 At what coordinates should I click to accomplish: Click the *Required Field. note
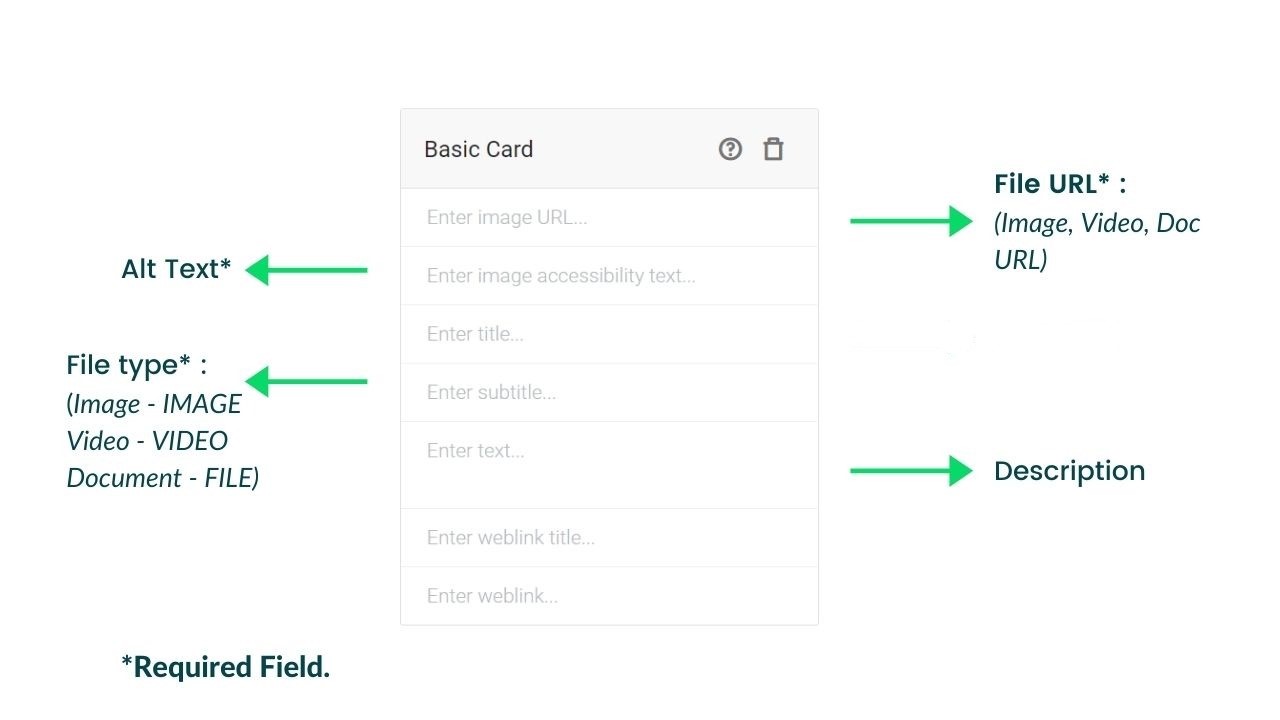tap(226, 667)
